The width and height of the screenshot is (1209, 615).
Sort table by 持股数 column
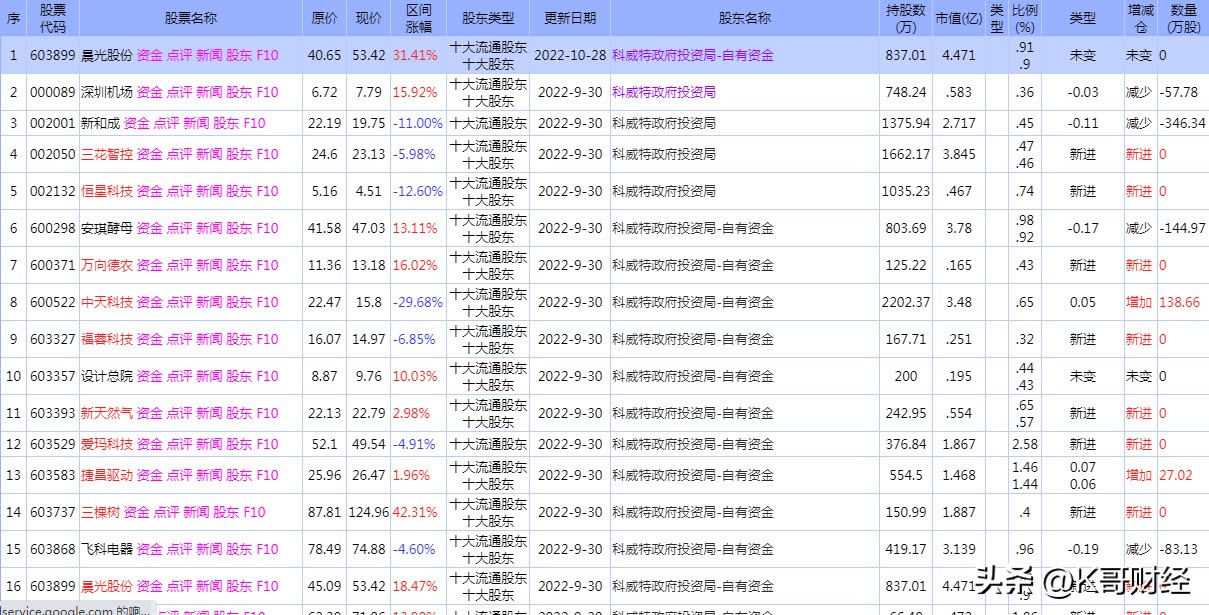905,16
